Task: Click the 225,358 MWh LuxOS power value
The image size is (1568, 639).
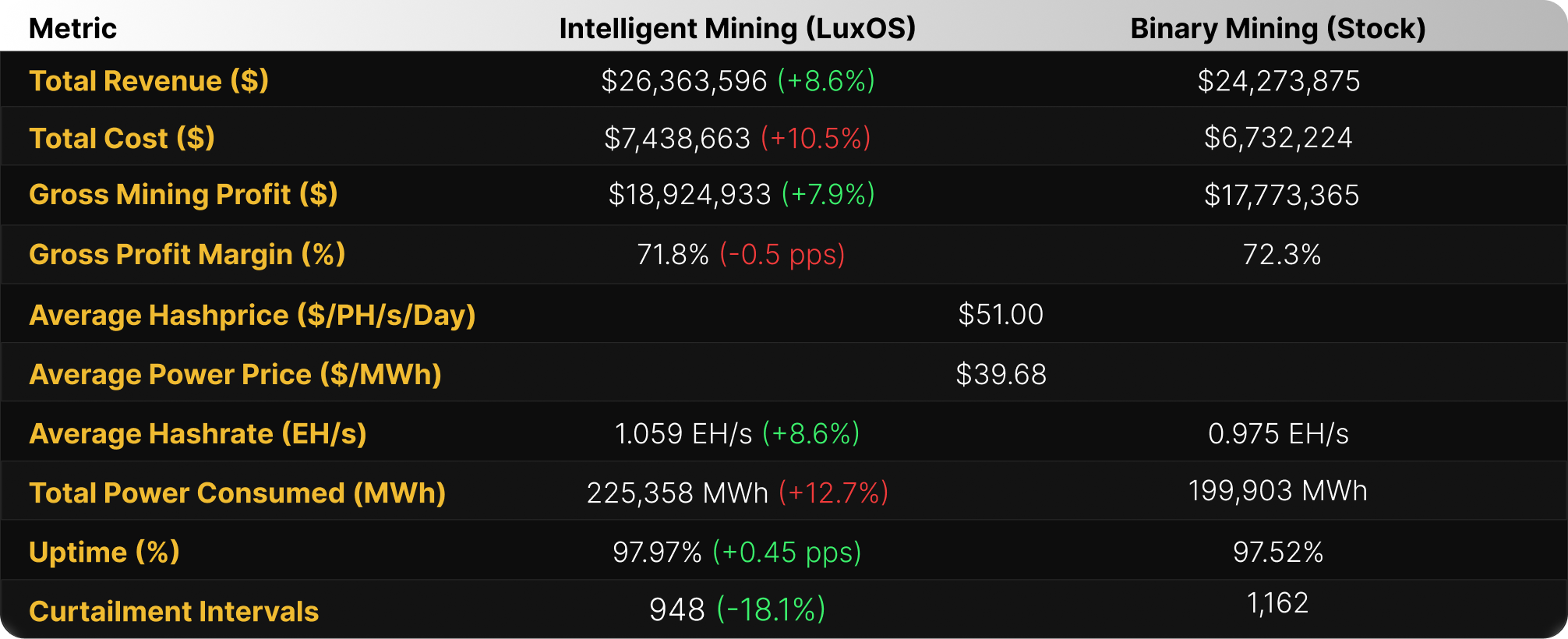Action: (677, 493)
